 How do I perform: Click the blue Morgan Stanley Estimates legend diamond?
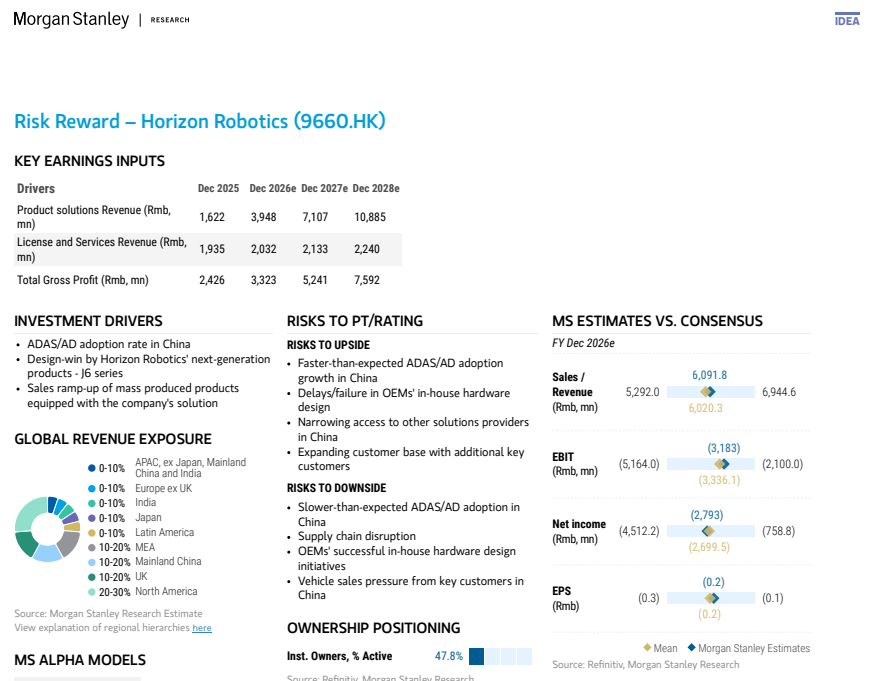tap(692, 648)
